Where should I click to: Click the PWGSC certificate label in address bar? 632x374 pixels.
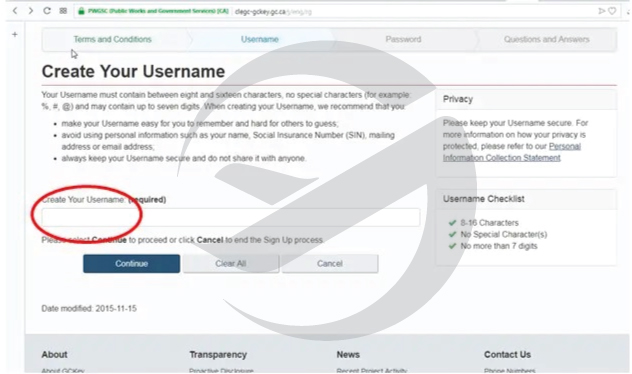pyautogui.click(x=158, y=11)
